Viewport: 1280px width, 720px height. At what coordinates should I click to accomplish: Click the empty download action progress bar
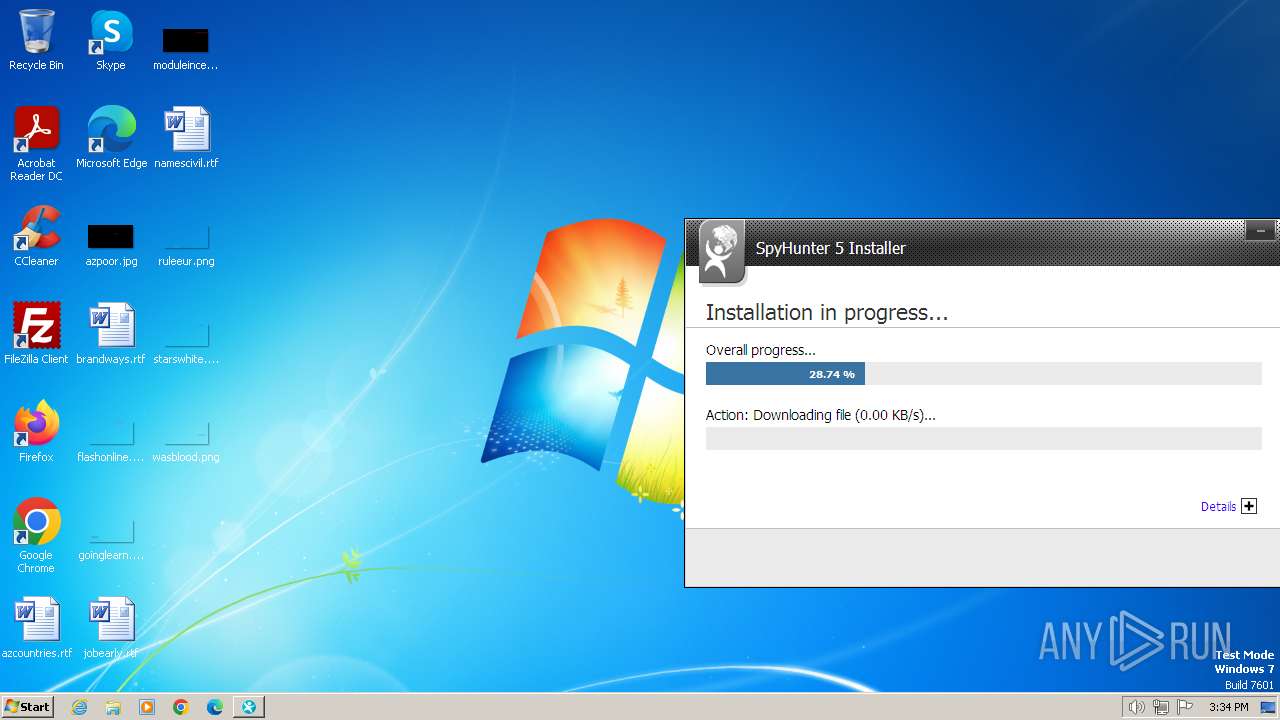(x=984, y=438)
